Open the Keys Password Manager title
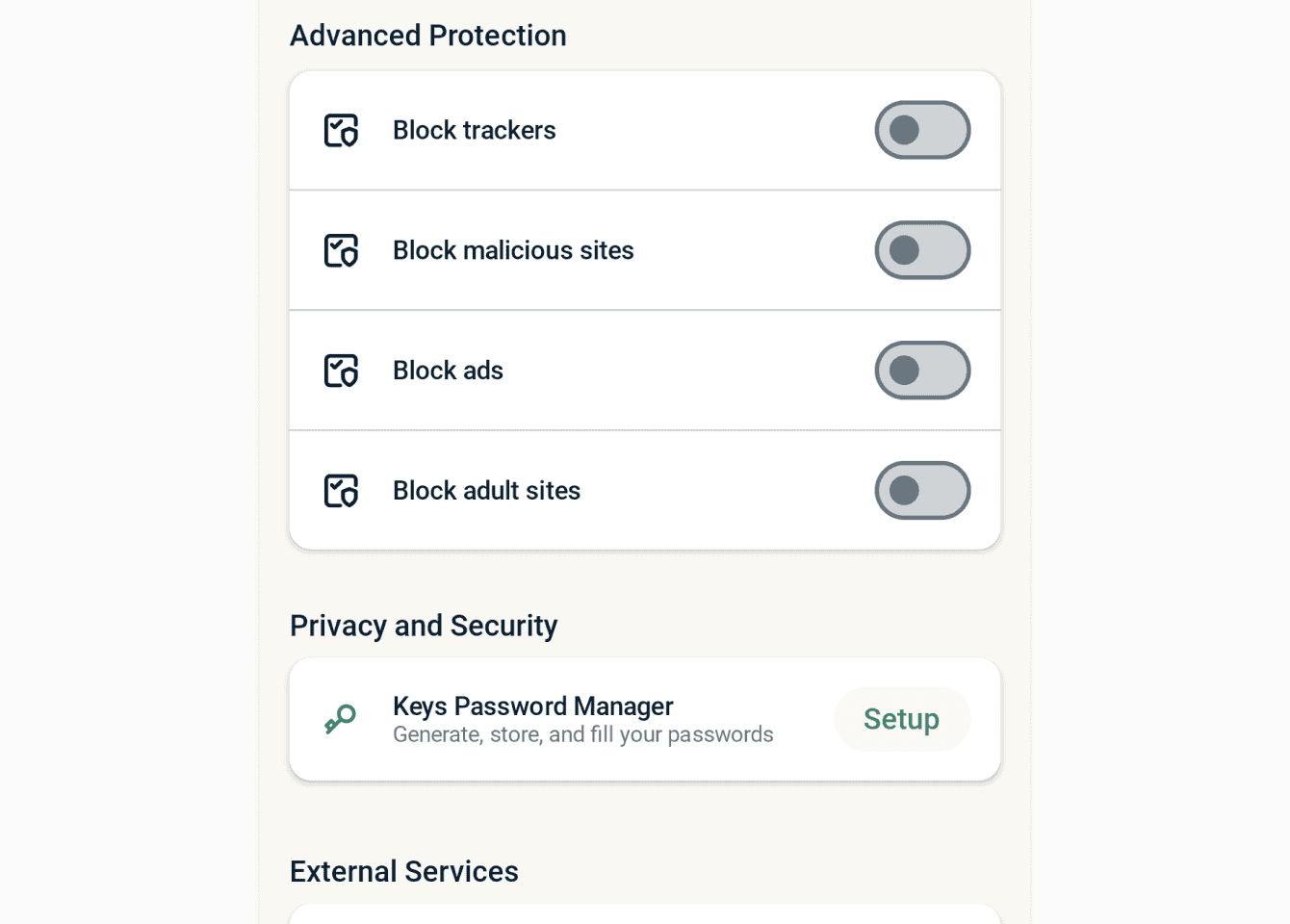Image resolution: width=1290 pixels, height=924 pixels. point(532,706)
